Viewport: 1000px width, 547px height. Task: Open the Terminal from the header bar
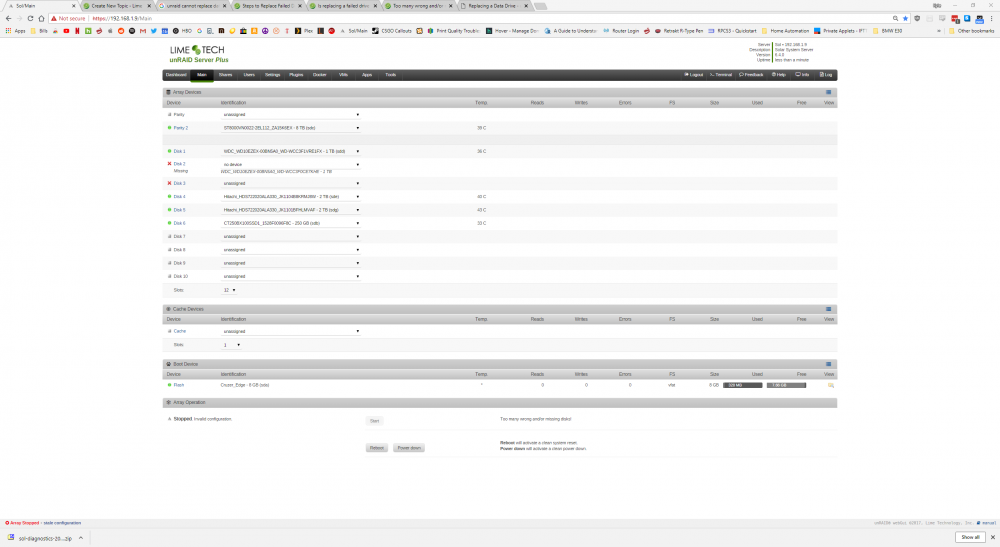pyautogui.click(x=721, y=75)
